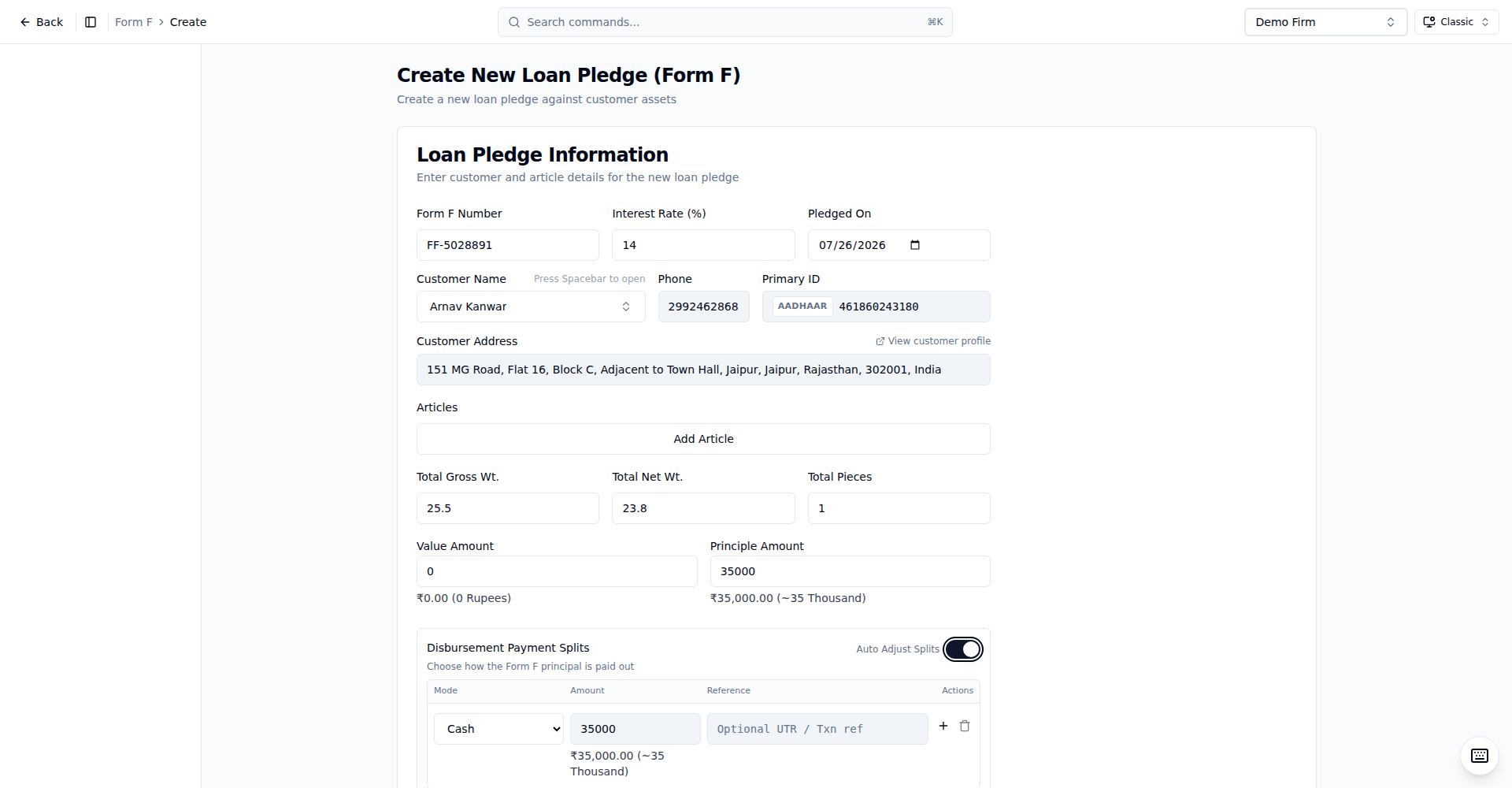Screen dimensions: 1512x788
Task: Open the Demo Firm selector dropdown
Action: click(1325, 22)
